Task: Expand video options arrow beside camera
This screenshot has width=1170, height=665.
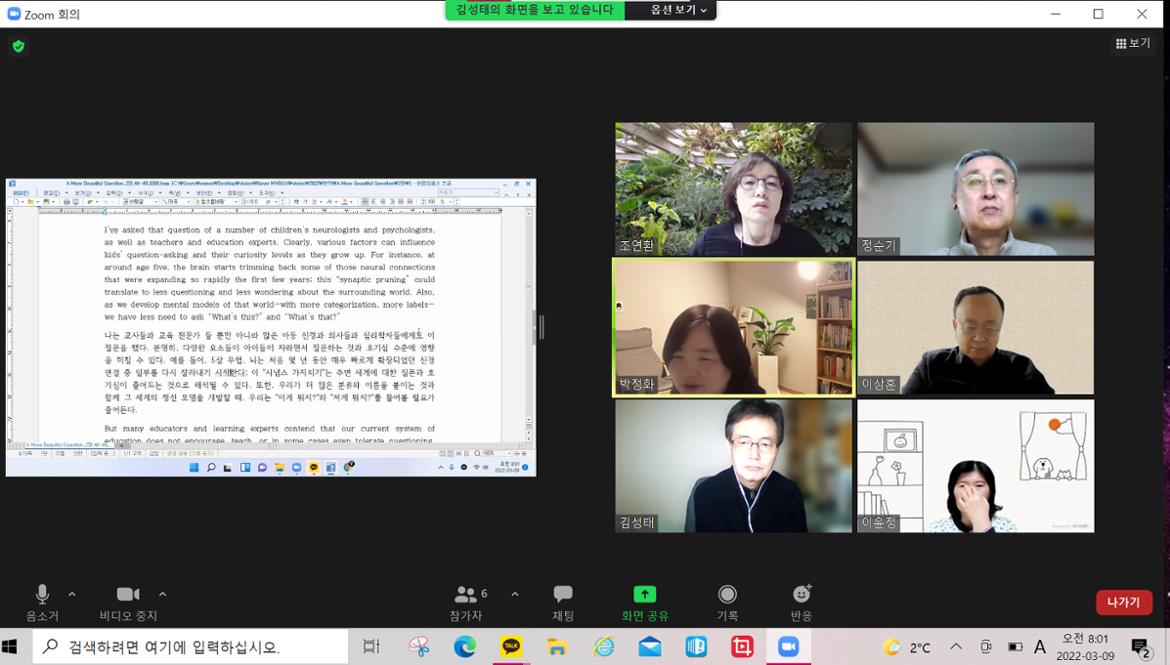Action: click(162, 594)
